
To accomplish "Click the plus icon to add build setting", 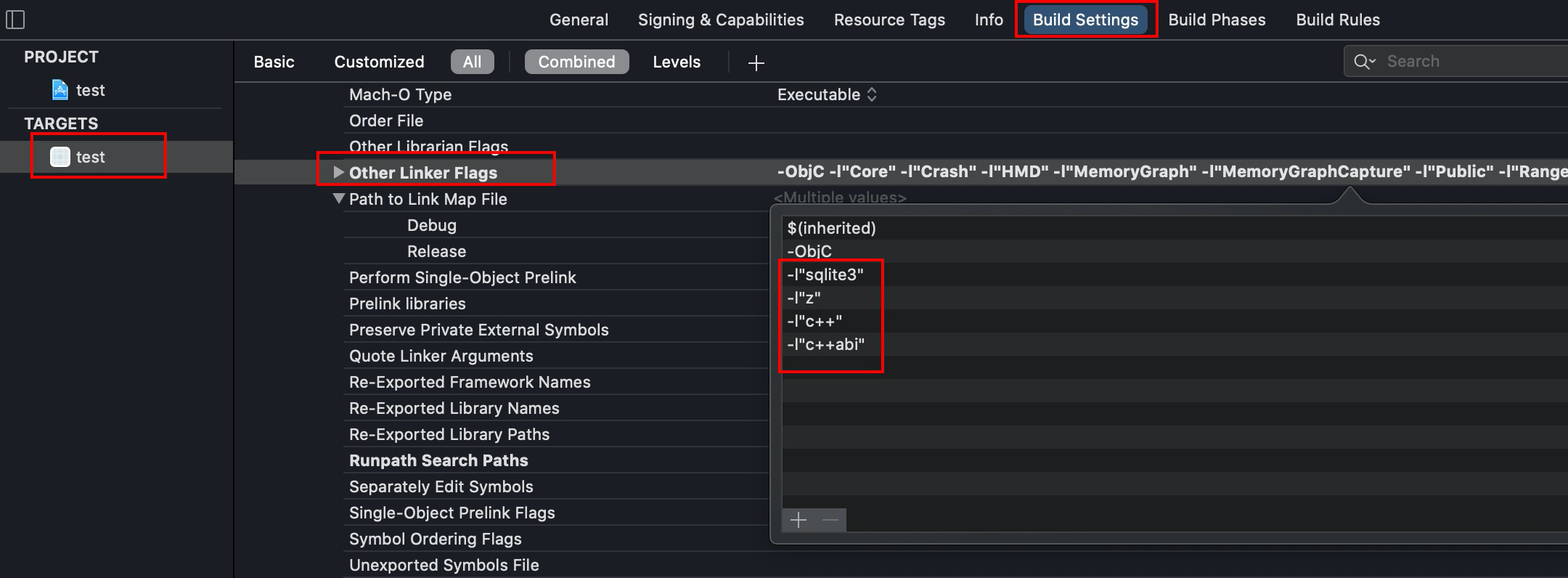I will tap(756, 63).
